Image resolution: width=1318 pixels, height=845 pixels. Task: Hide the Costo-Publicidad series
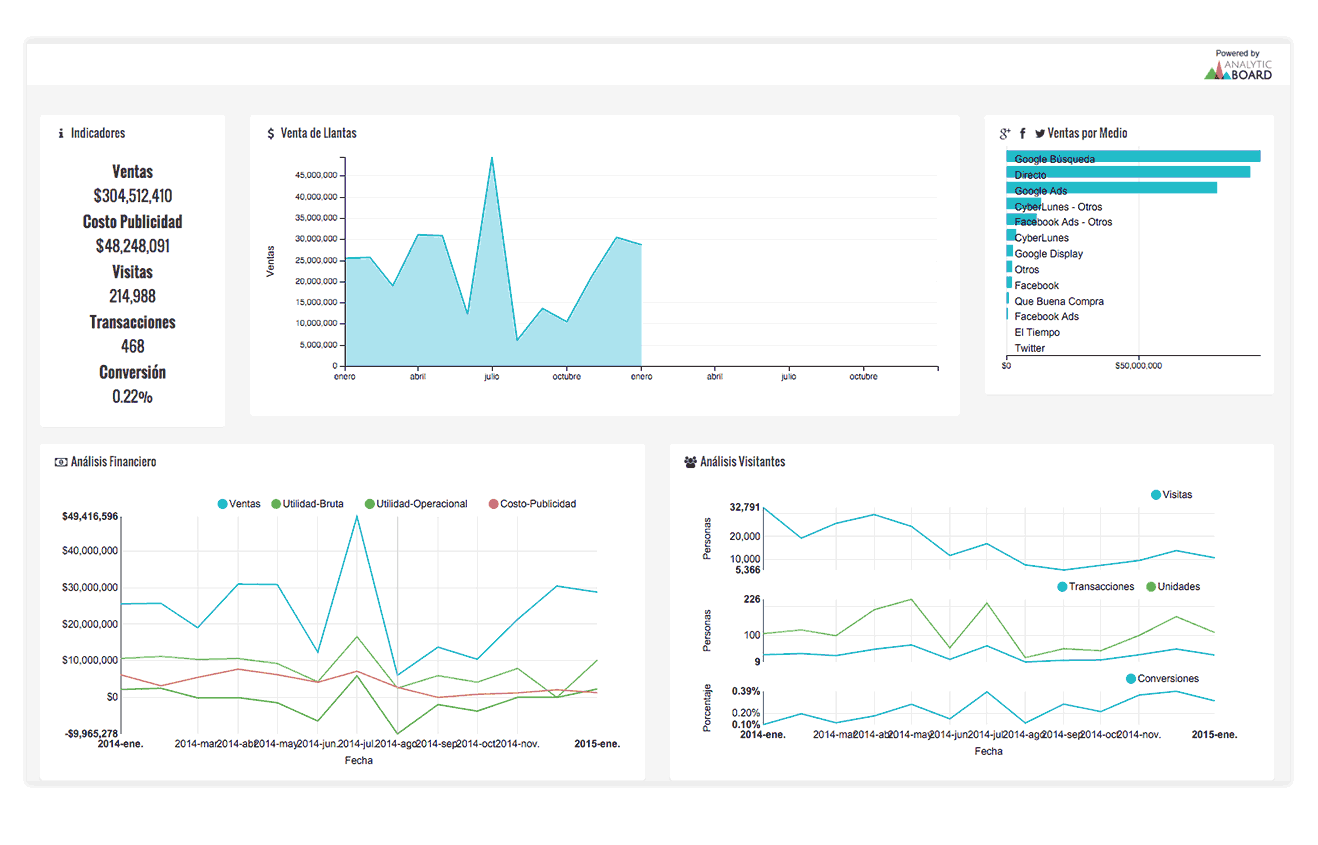(537, 504)
